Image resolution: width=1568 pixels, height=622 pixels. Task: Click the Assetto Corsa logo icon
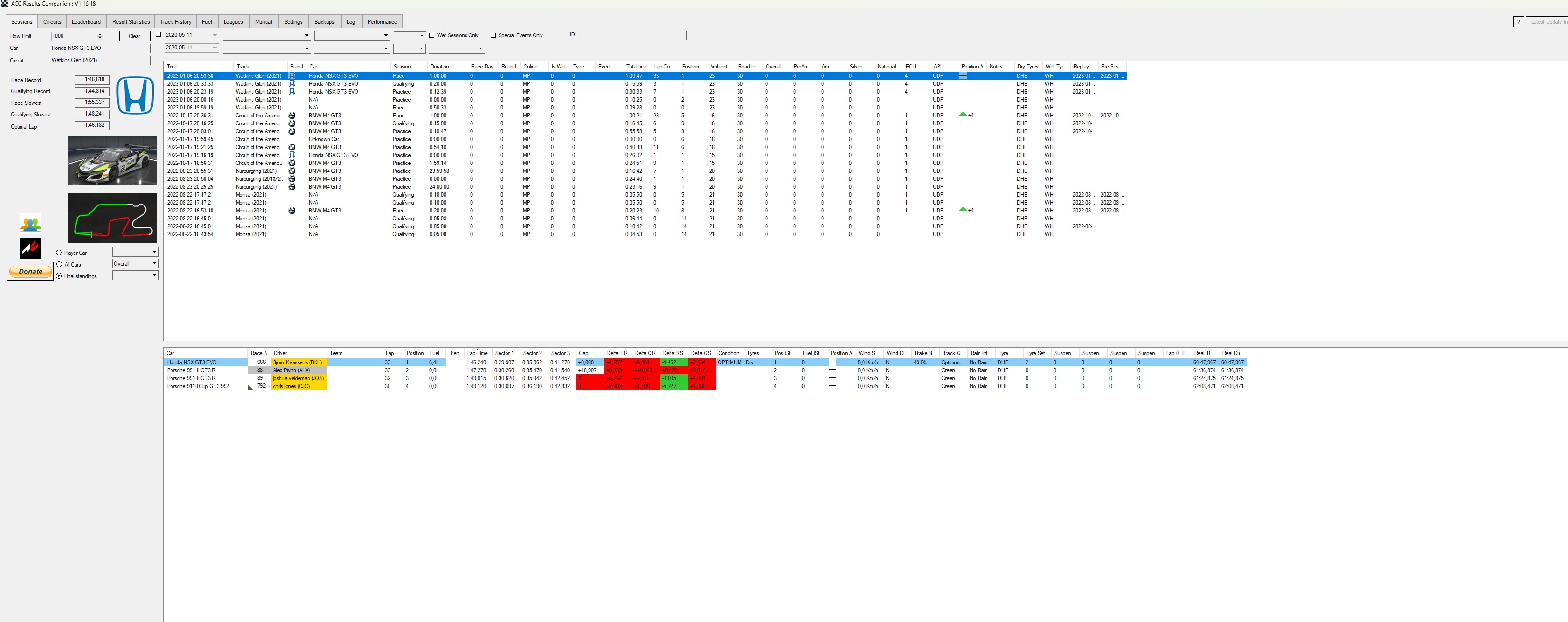pos(30,248)
